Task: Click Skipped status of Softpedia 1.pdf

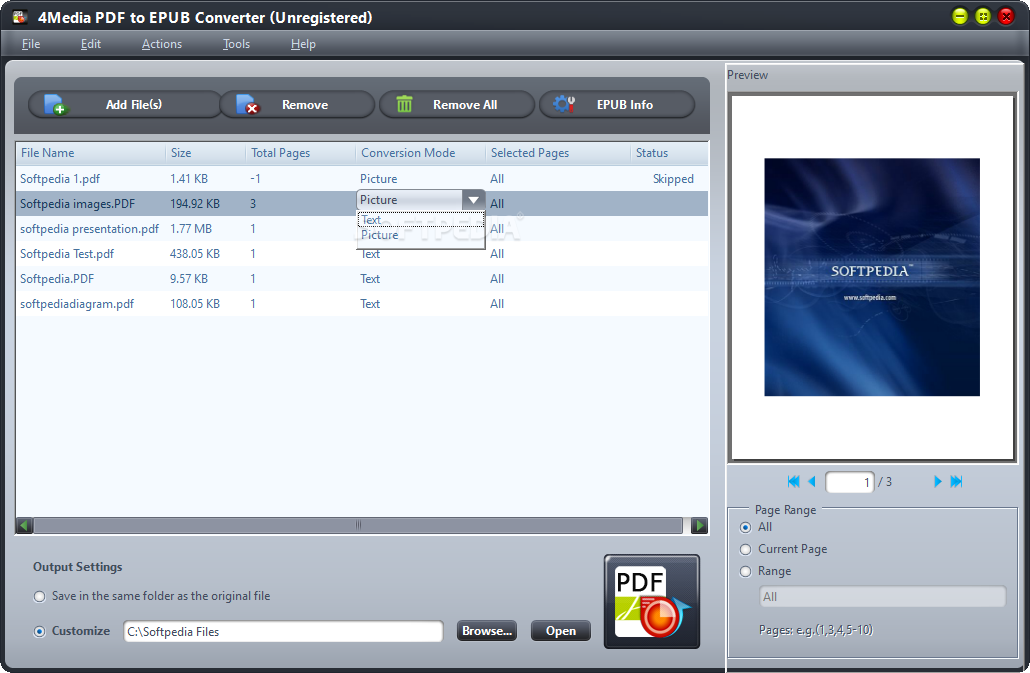Action: (673, 179)
